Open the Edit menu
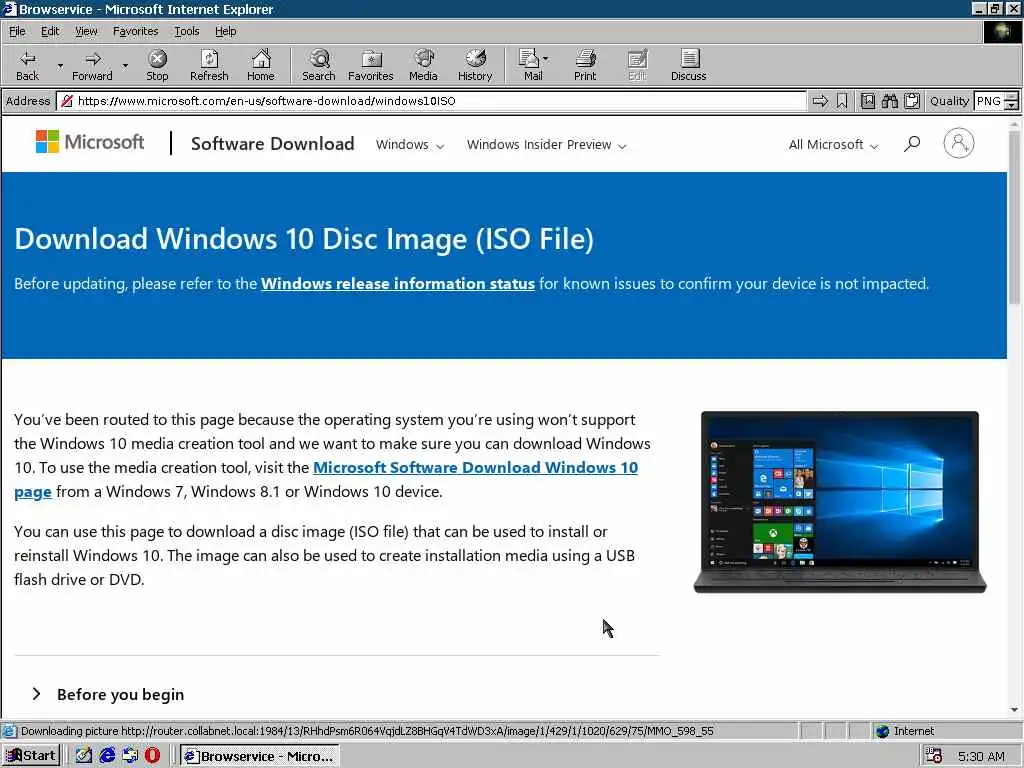1024x768 pixels. click(x=50, y=31)
